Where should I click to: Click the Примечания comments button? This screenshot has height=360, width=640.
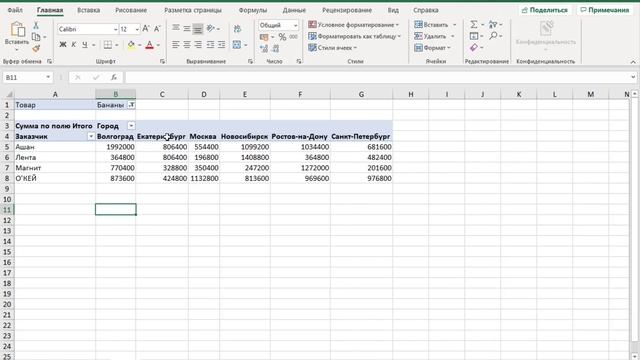[x=604, y=10]
